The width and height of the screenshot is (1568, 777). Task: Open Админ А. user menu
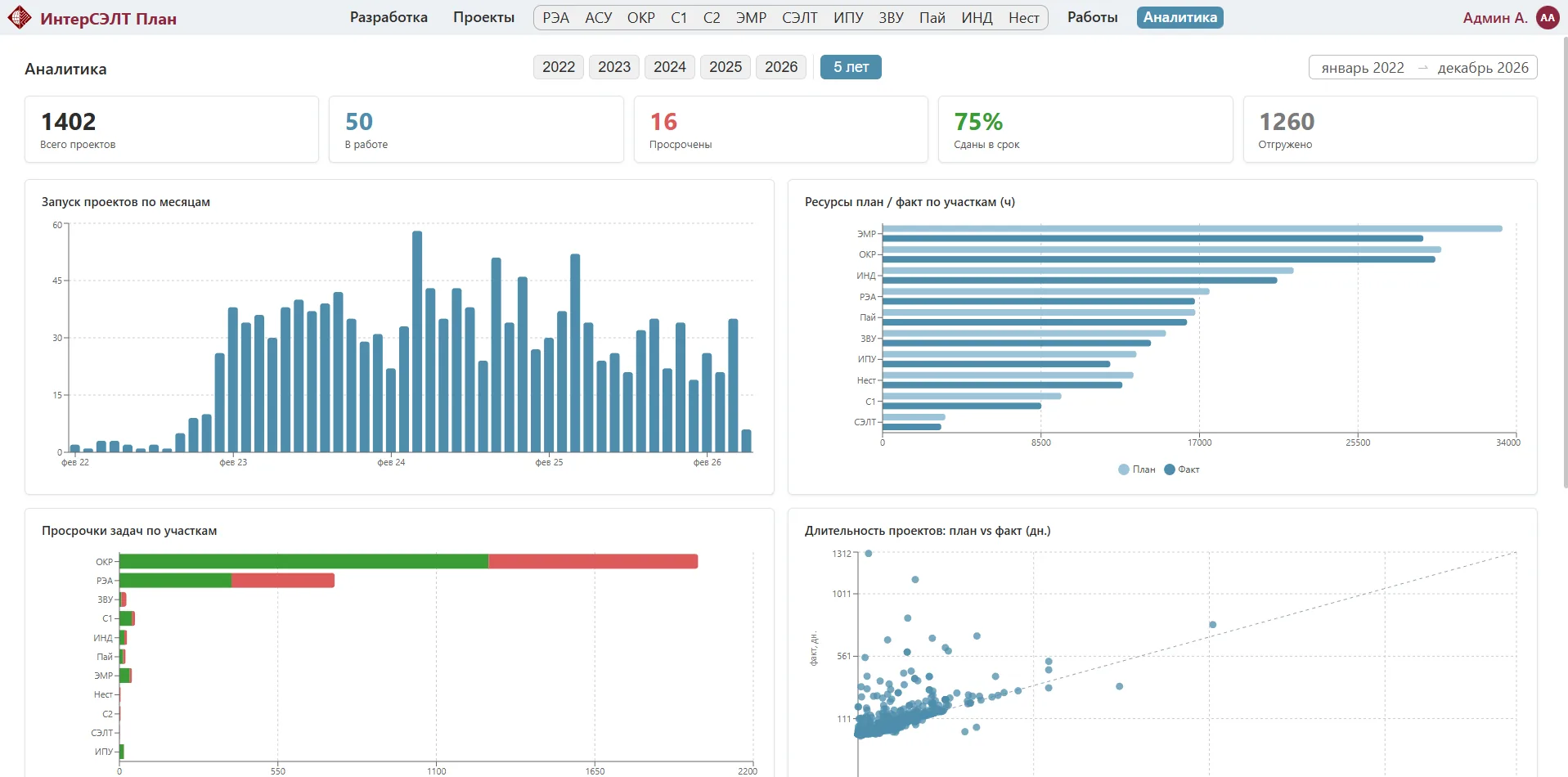[1495, 18]
